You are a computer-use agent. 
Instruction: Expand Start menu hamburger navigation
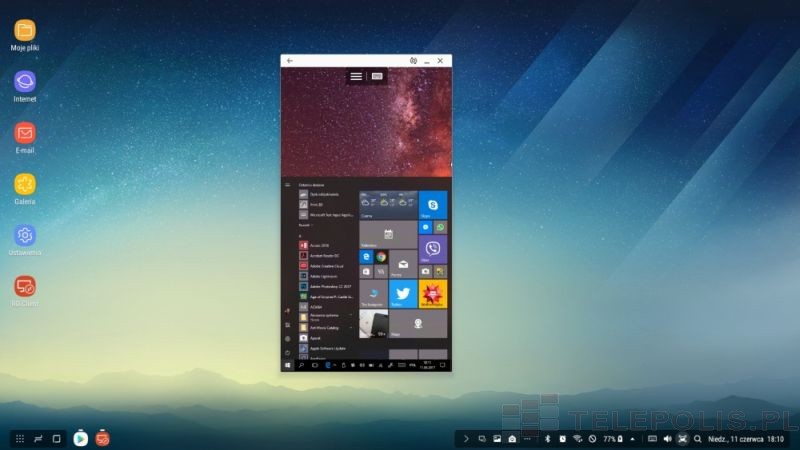pos(287,185)
